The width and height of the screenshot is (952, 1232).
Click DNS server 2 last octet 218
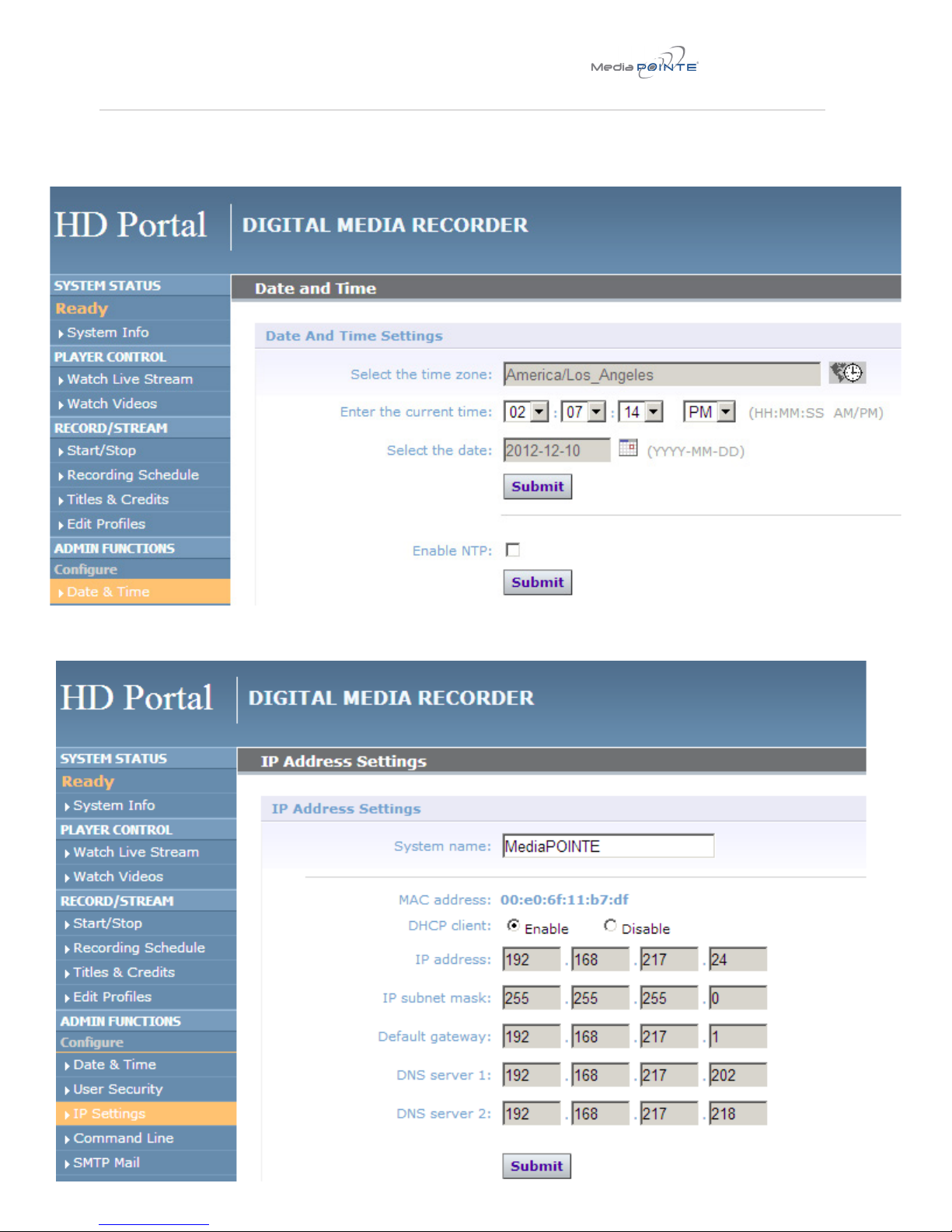coord(738,1114)
